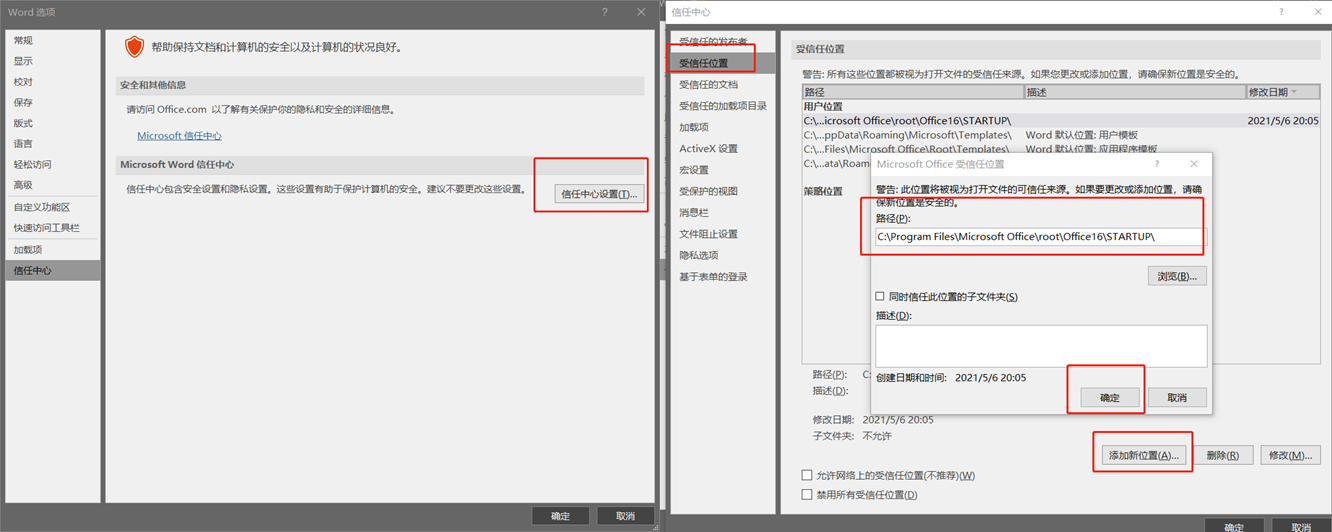
Task: Open the Microsoft 信任中心 link
Action: 179,135
